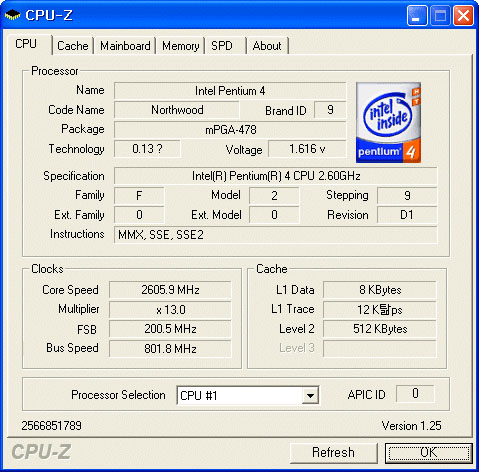Viewport: 479px width, 472px height.
Task: Click the Code Name value Northwood
Action: point(177,110)
